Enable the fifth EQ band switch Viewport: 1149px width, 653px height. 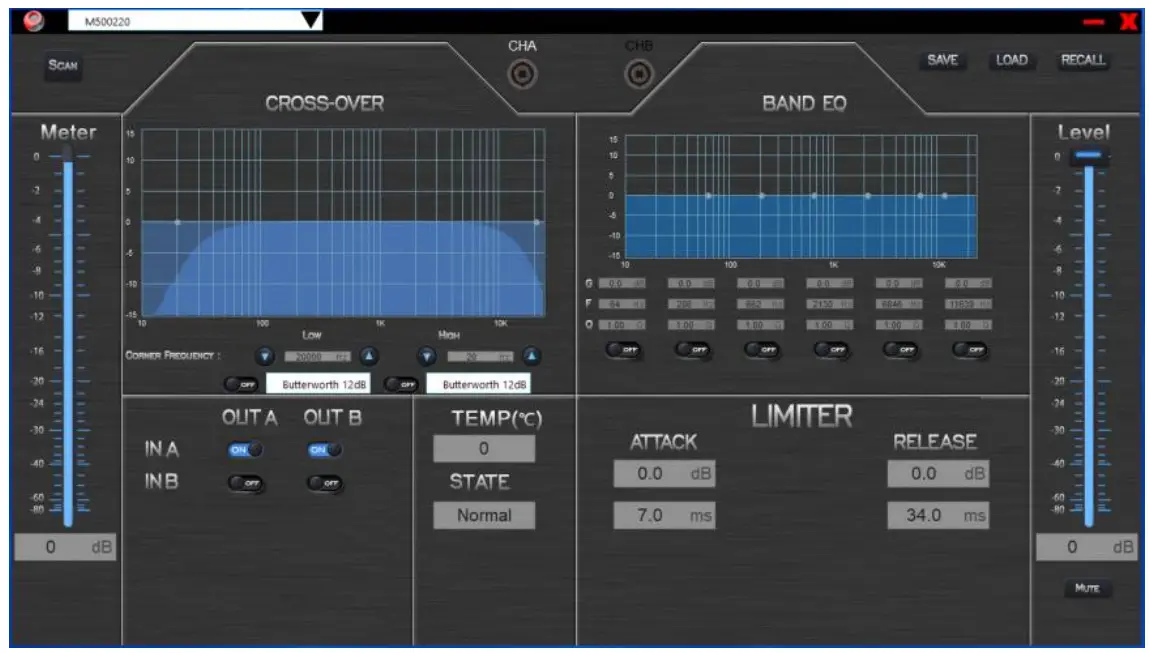900,350
